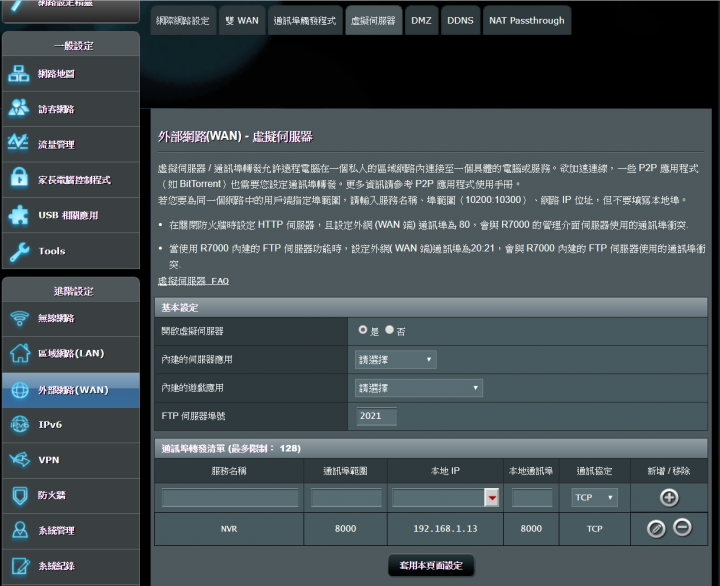Viewport: 720px width, 586px height.
Task: Open the Tools page
Action: (x=70, y=251)
